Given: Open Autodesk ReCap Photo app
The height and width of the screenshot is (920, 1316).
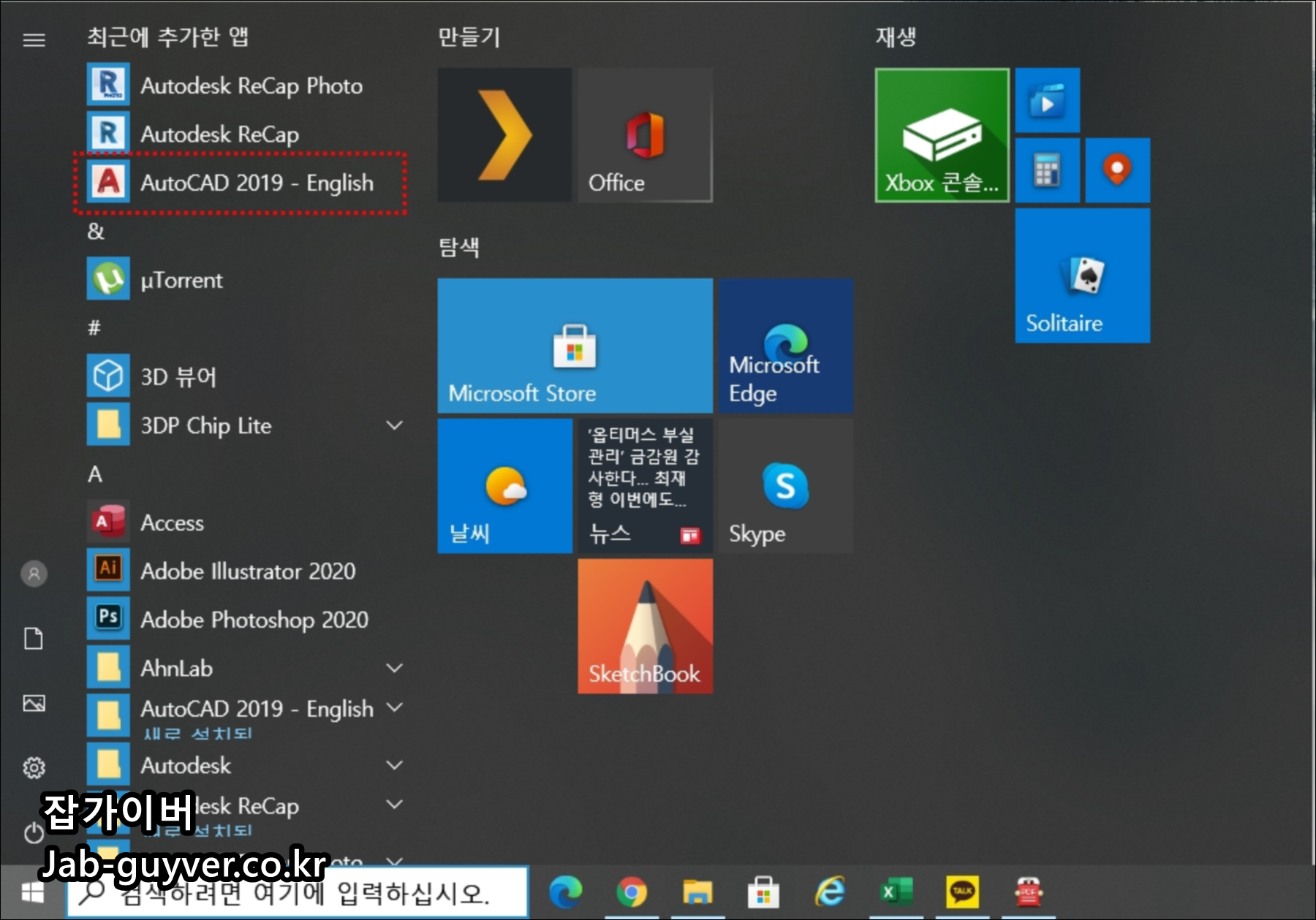Looking at the screenshot, I should (x=245, y=85).
